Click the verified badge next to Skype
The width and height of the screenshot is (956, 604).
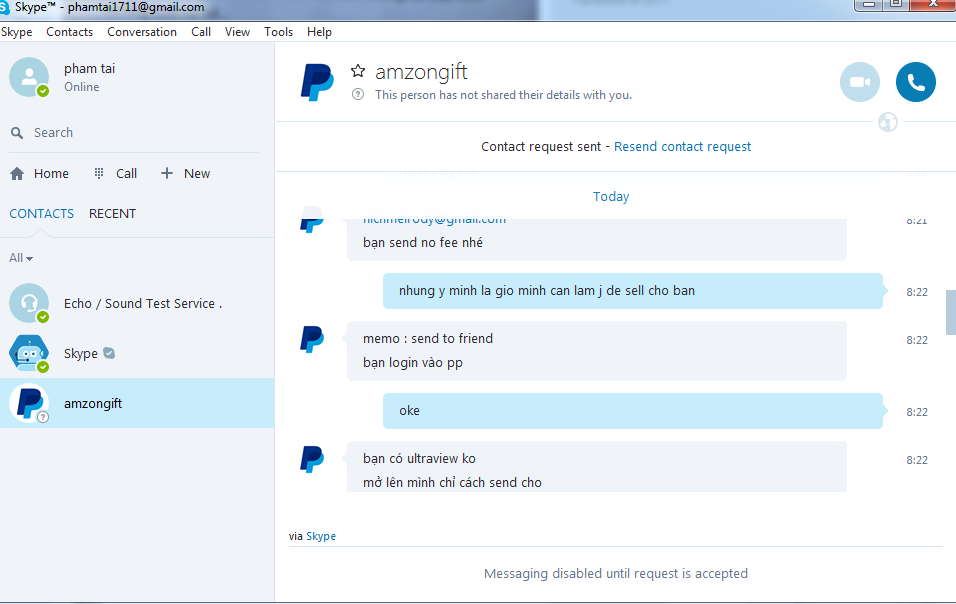click(109, 353)
